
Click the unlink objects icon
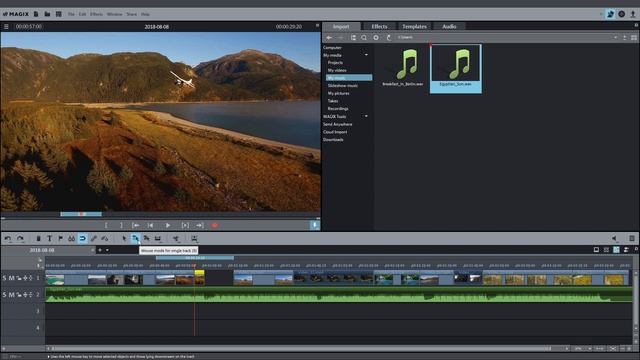pyautogui.click(x=105, y=238)
